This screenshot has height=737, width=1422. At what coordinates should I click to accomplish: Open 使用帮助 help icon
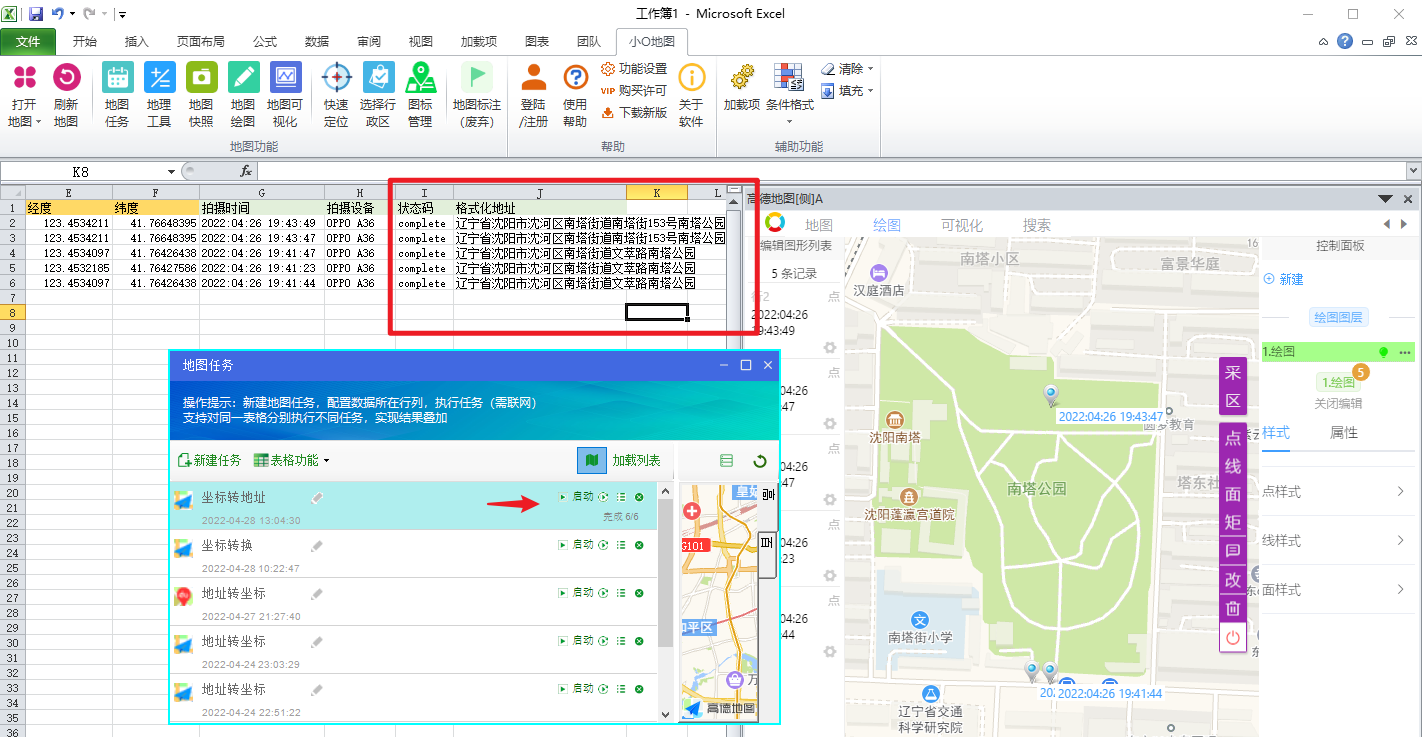click(x=575, y=96)
